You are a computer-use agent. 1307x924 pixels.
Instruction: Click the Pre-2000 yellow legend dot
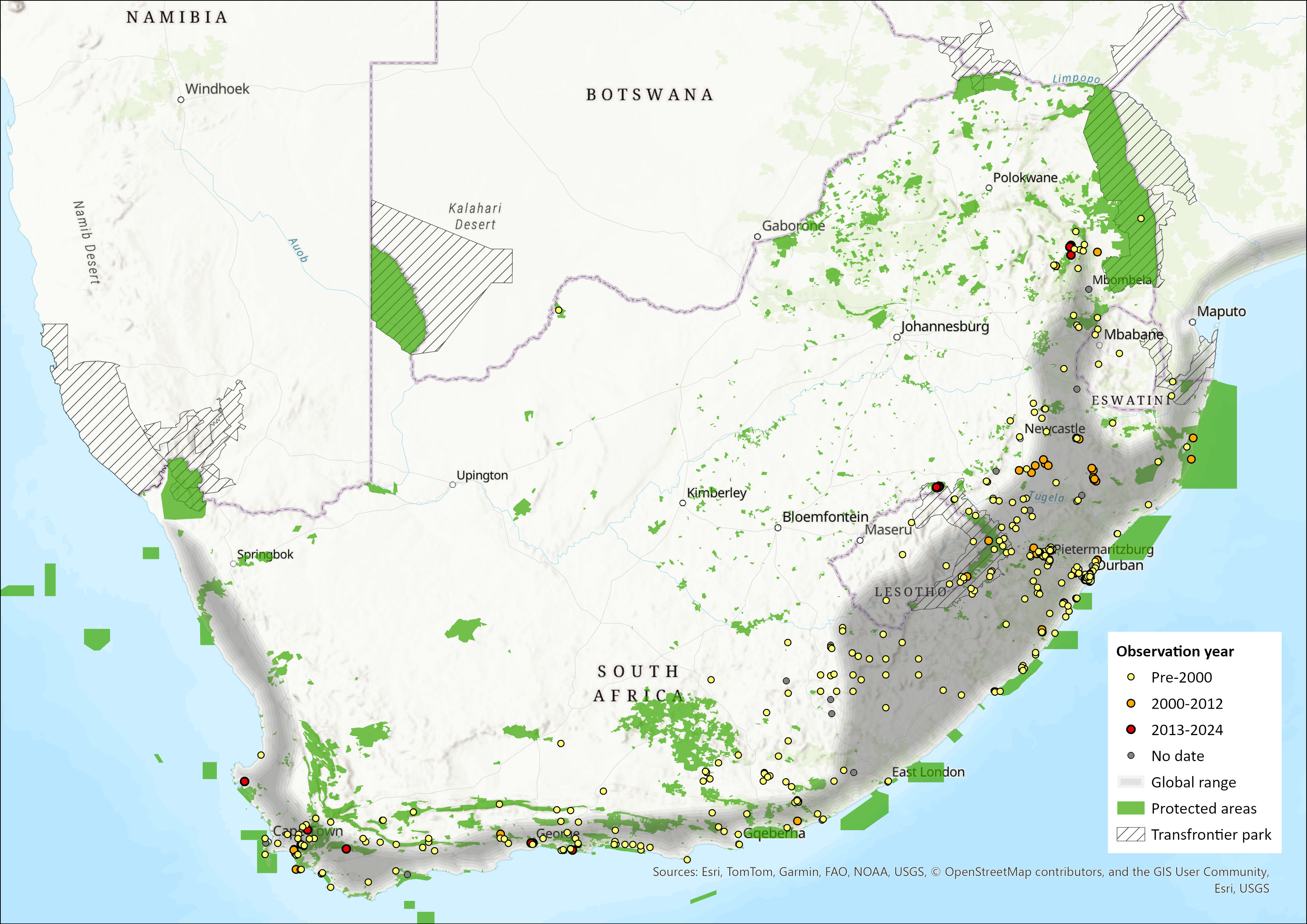click(x=1130, y=677)
